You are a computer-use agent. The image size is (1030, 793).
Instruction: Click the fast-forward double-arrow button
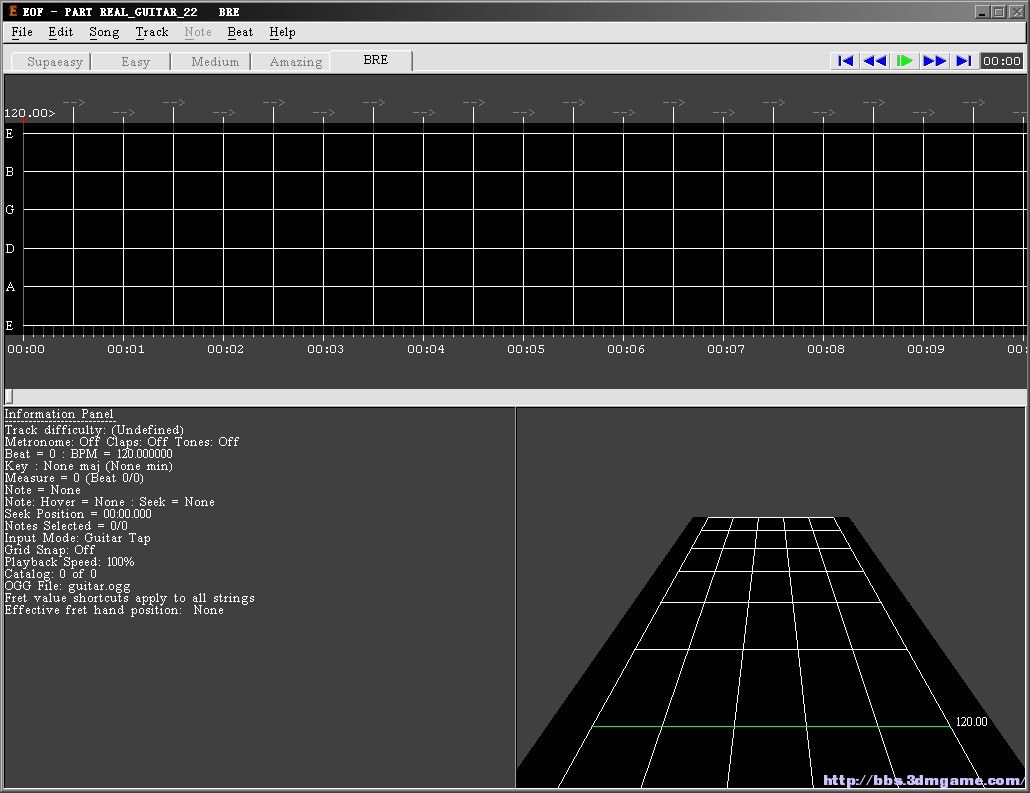[x=934, y=61]
